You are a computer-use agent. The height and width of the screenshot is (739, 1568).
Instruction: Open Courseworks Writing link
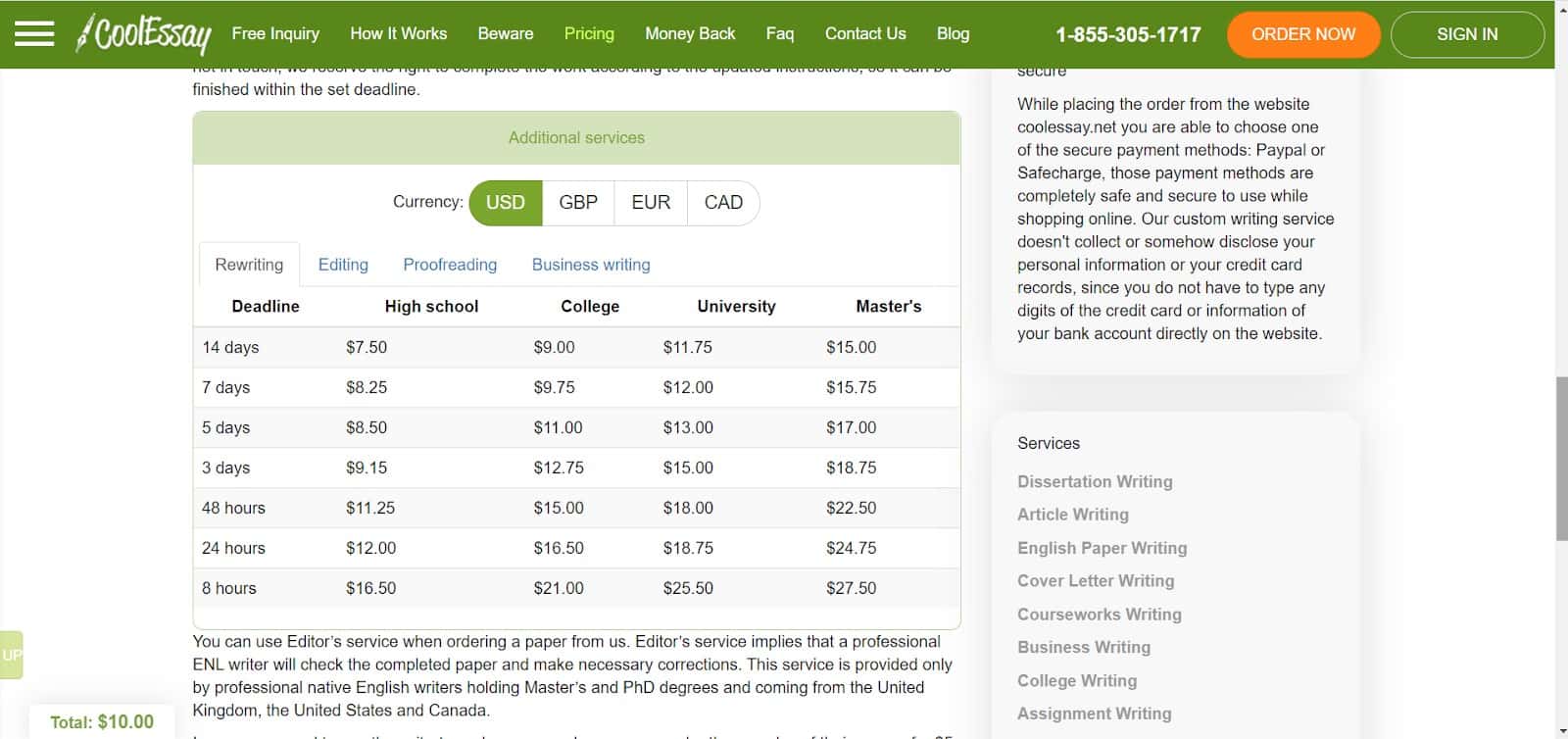tap(1100, 615)
